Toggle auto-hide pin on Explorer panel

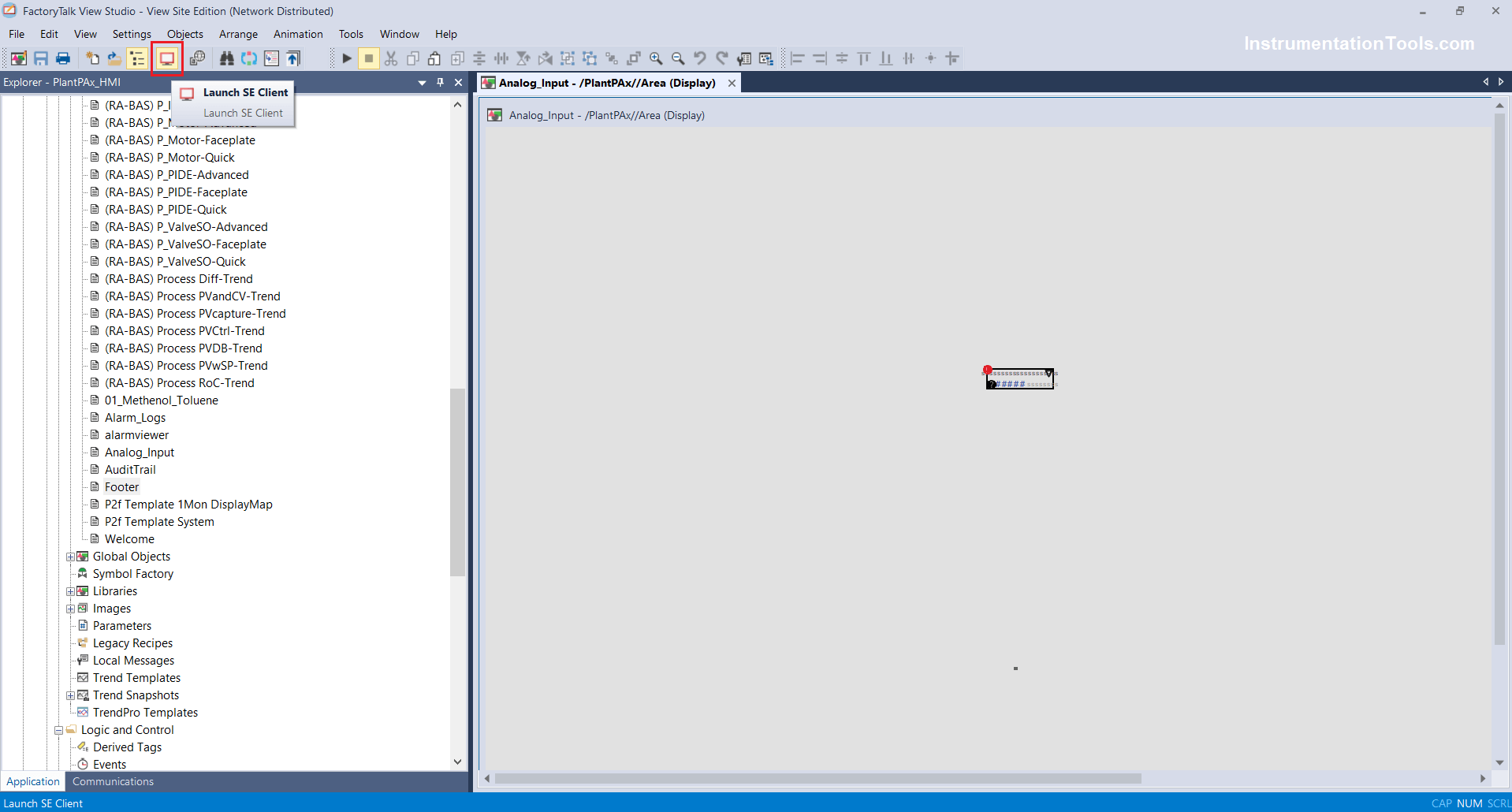(440, 82)
